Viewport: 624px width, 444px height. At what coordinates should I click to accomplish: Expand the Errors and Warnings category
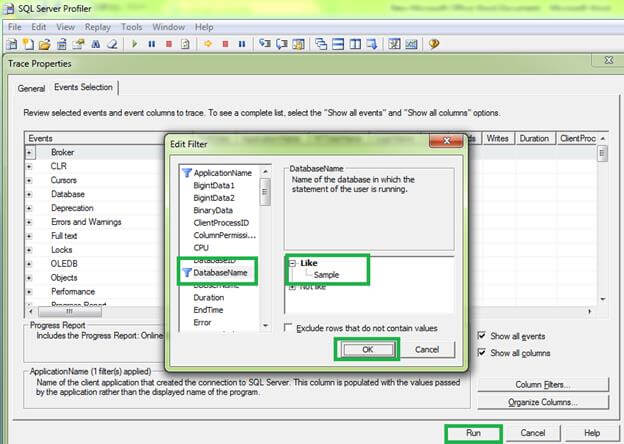(29, 222)
